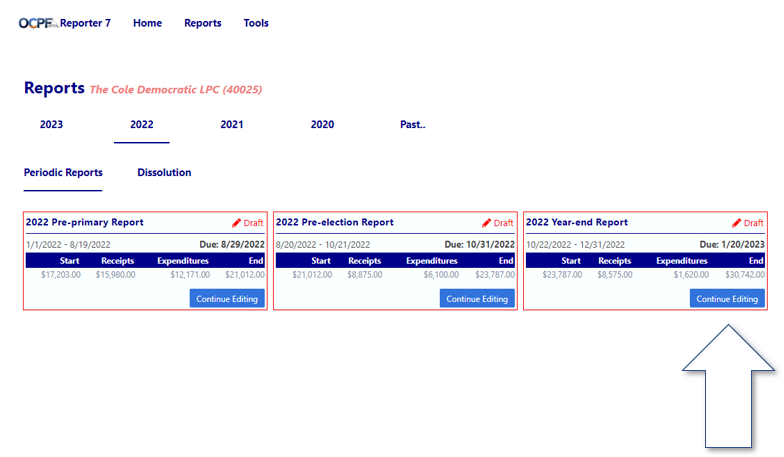Continue Editing the 2022 Year-end Report
The image size is (784, 457).
[x=727, y=299]
